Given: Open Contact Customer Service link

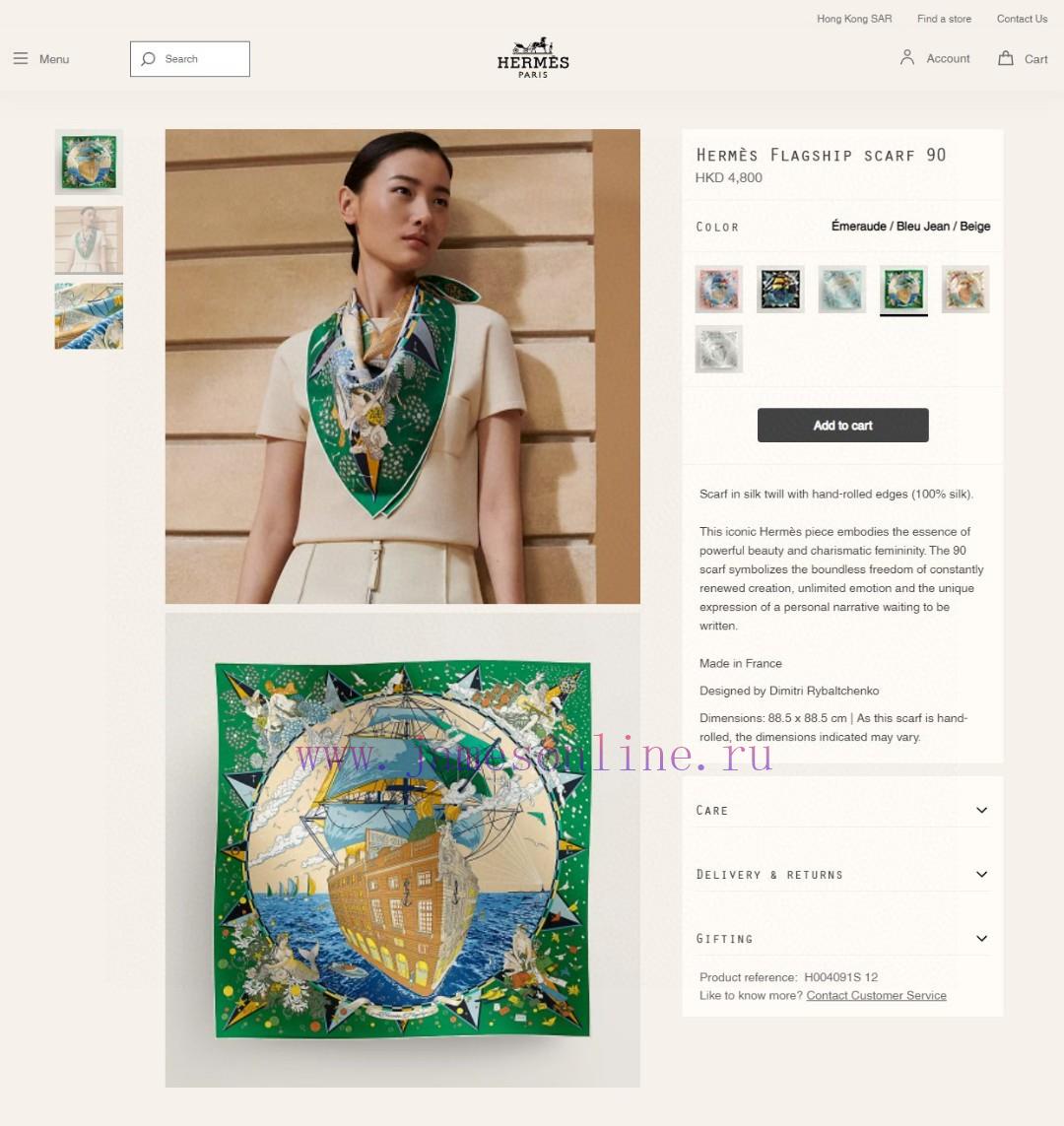Looking at the screenshot, I should pos(876,995).
